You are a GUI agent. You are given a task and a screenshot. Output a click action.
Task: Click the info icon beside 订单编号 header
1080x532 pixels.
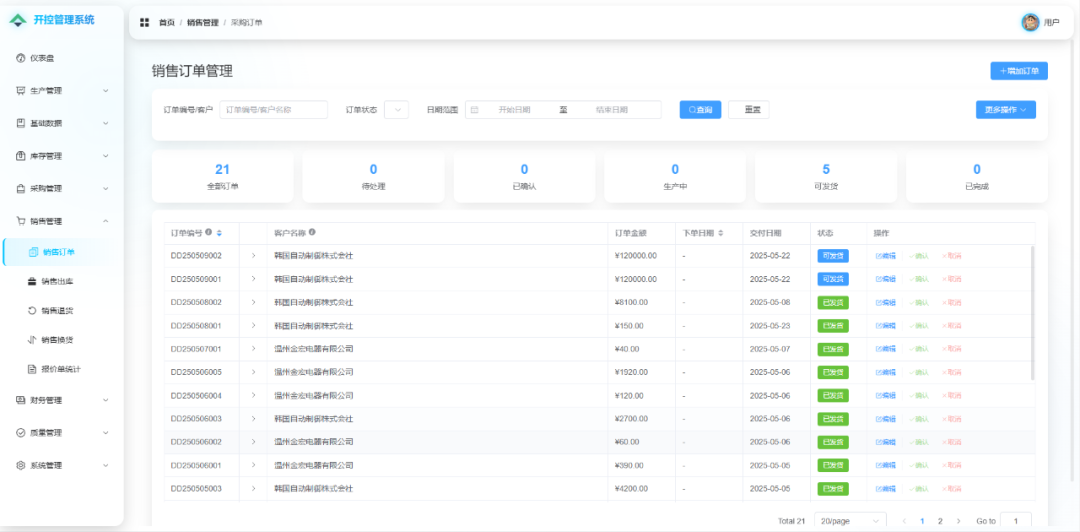[x=209, y=232]
